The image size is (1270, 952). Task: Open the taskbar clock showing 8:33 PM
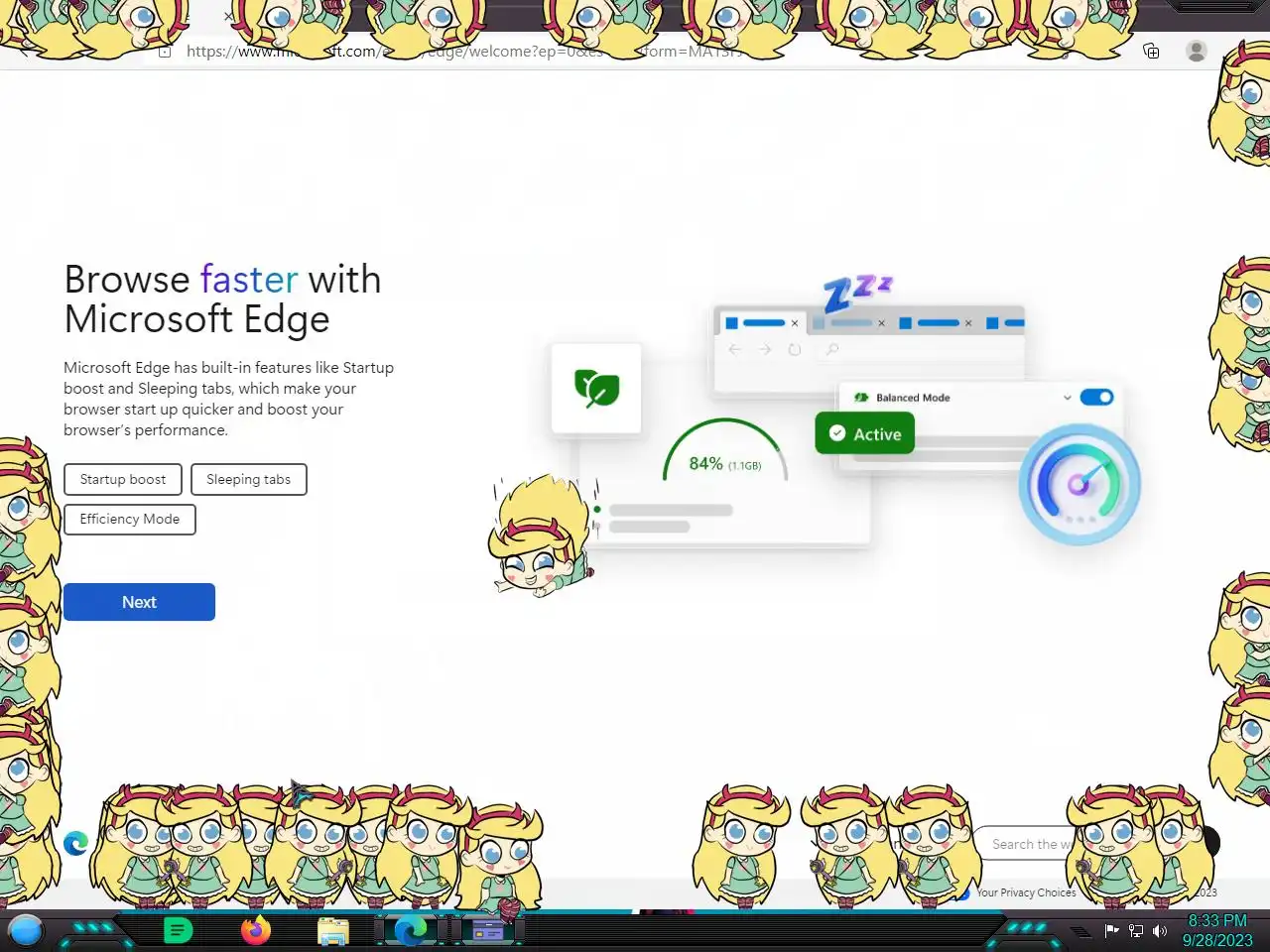pyautogui.click(x=1217, y=920)
